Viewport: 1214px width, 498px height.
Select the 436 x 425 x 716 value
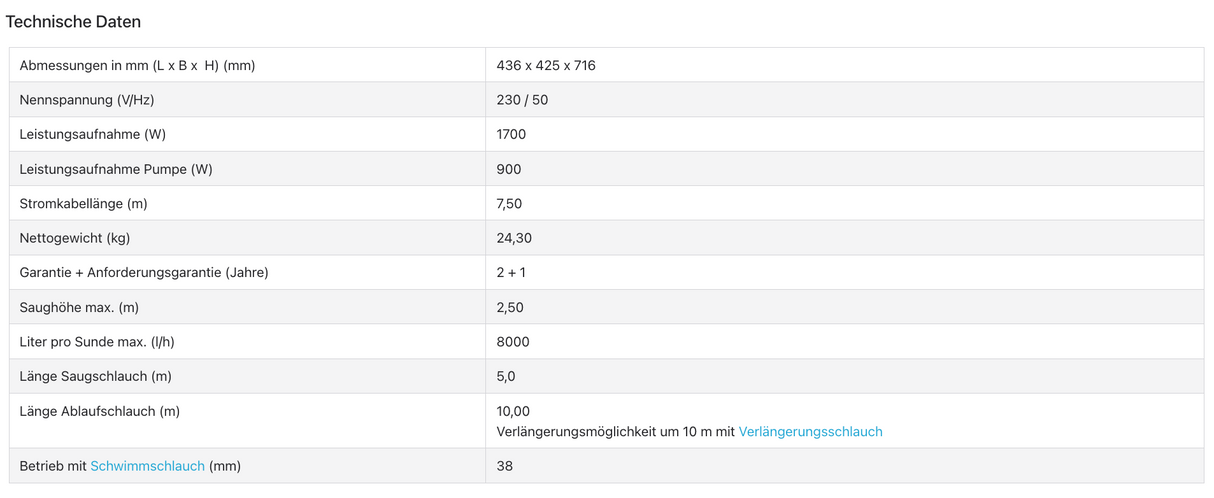coord(546,66)
